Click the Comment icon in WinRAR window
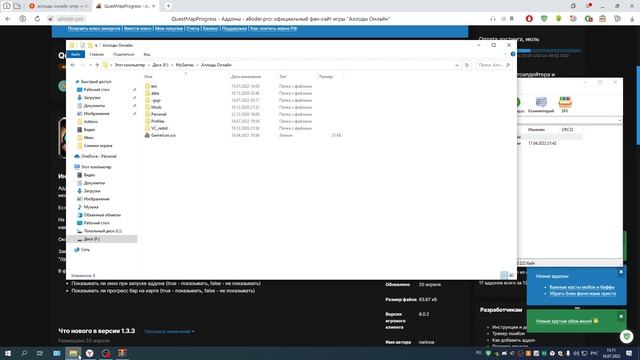 [x=541, y=104]
